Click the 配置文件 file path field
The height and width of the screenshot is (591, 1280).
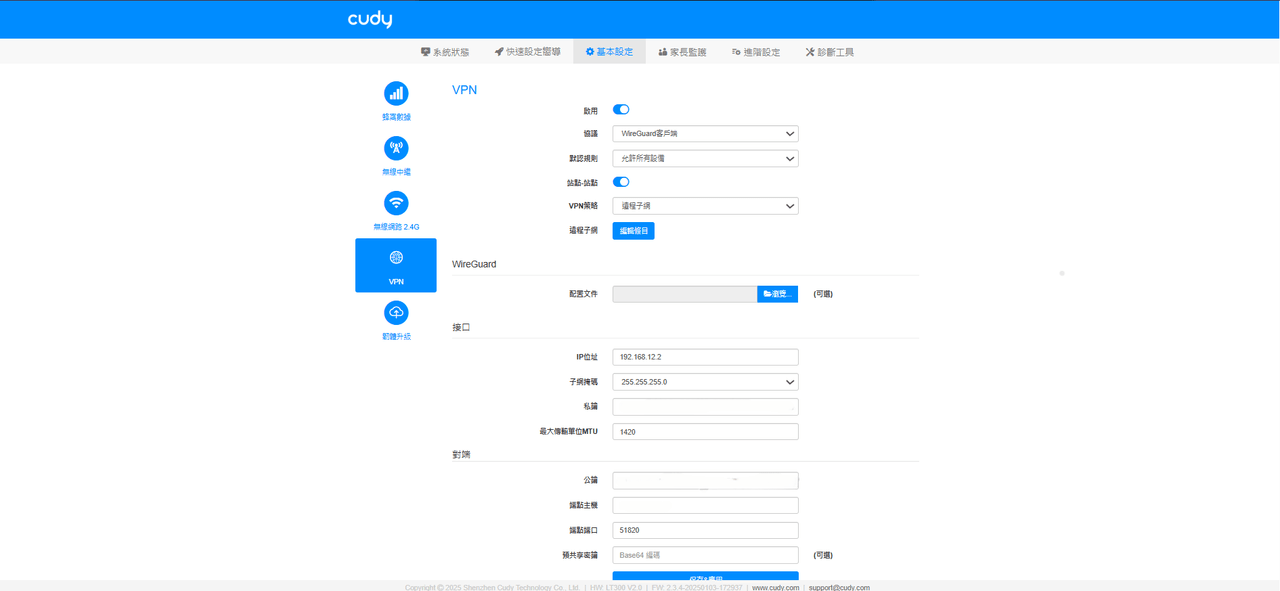click(x=685, y=294)
